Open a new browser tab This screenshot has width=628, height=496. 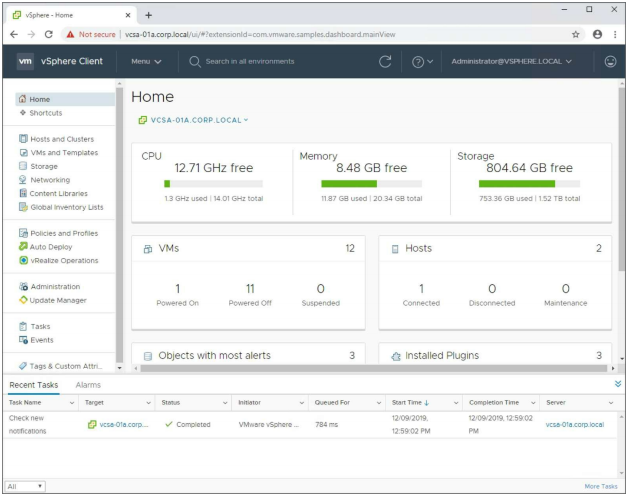pos(149,15)
